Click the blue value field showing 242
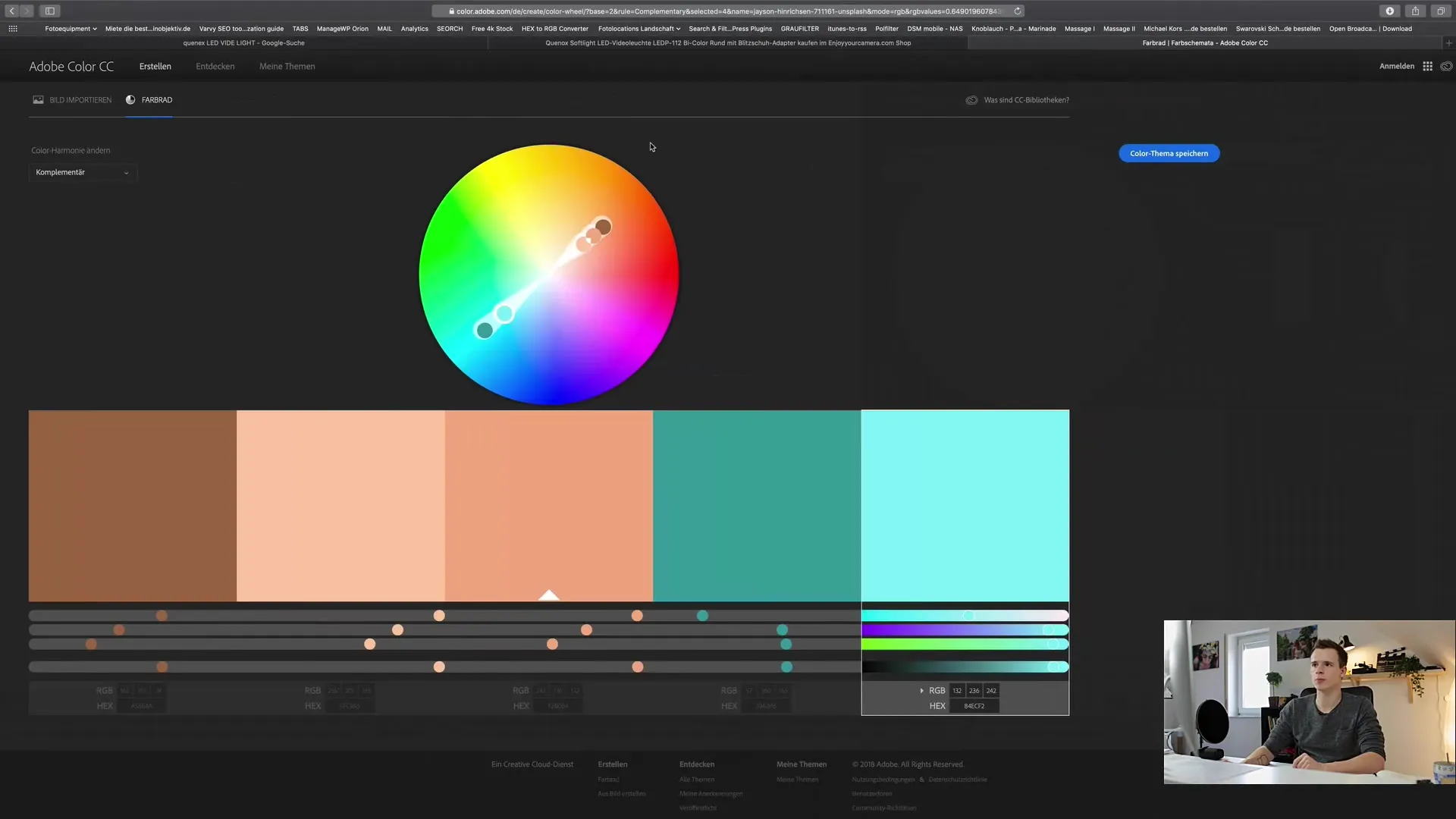This screenshot has height=819, width=1456. (x=991, y=691)
